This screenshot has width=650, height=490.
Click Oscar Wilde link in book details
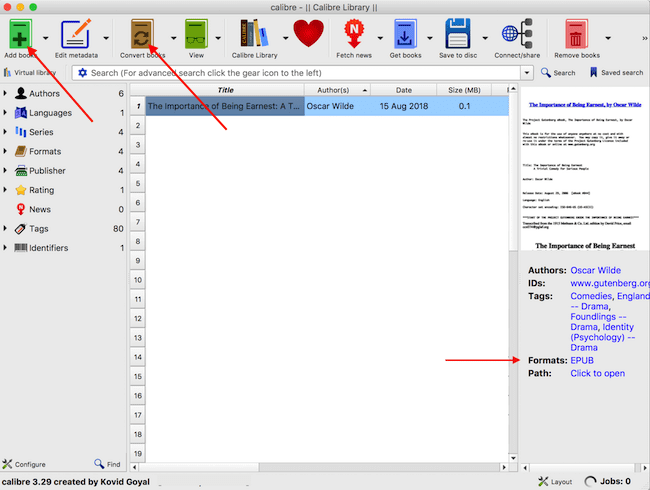[x=595, y=270]
